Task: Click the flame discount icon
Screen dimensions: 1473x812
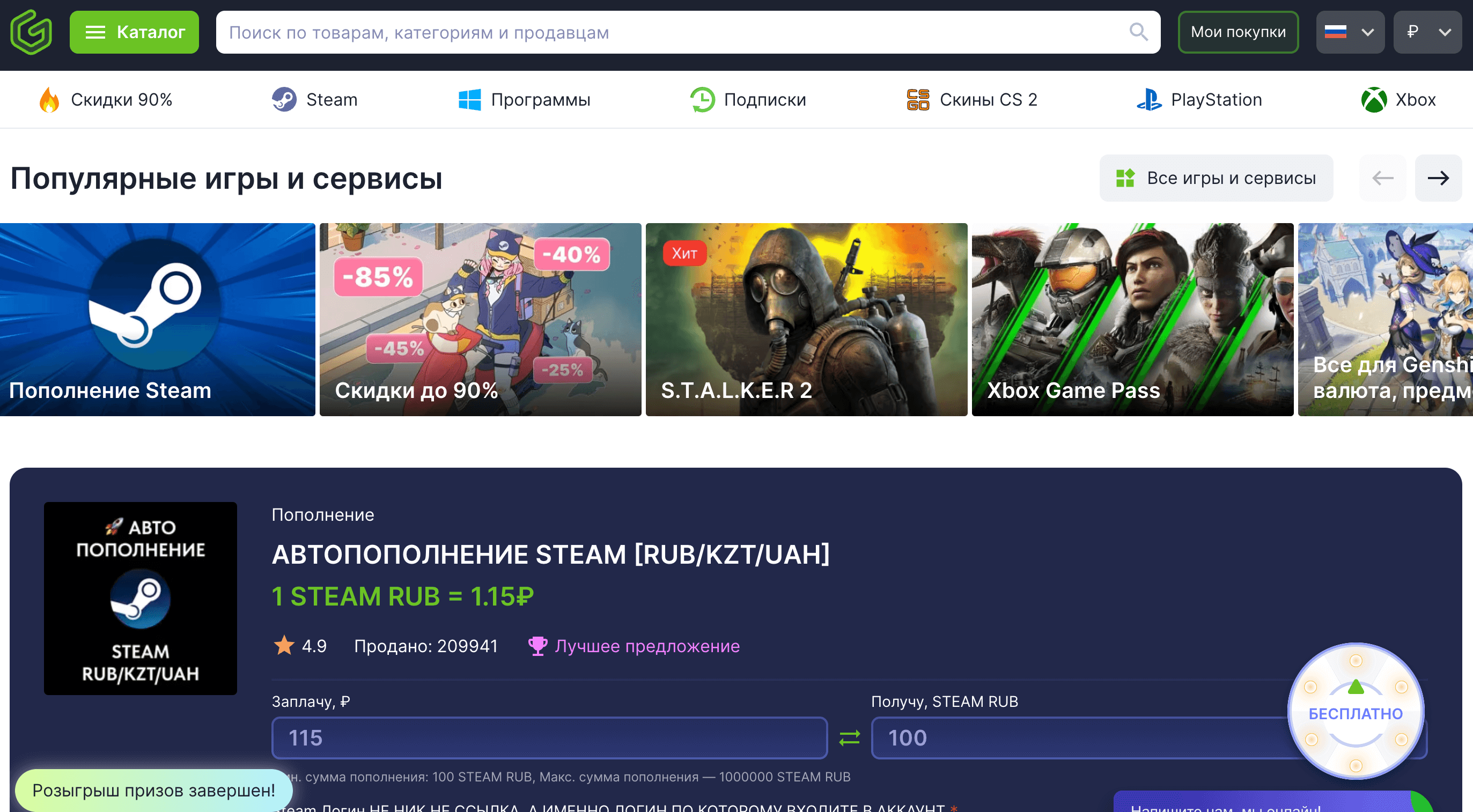Action: (x=49, y=100)
